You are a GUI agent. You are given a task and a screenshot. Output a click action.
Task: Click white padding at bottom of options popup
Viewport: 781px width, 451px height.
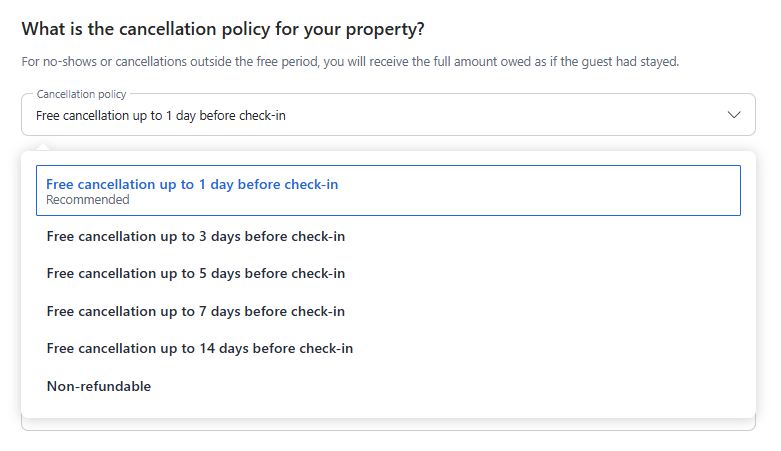pyautogui.click(x=388, y=411)
